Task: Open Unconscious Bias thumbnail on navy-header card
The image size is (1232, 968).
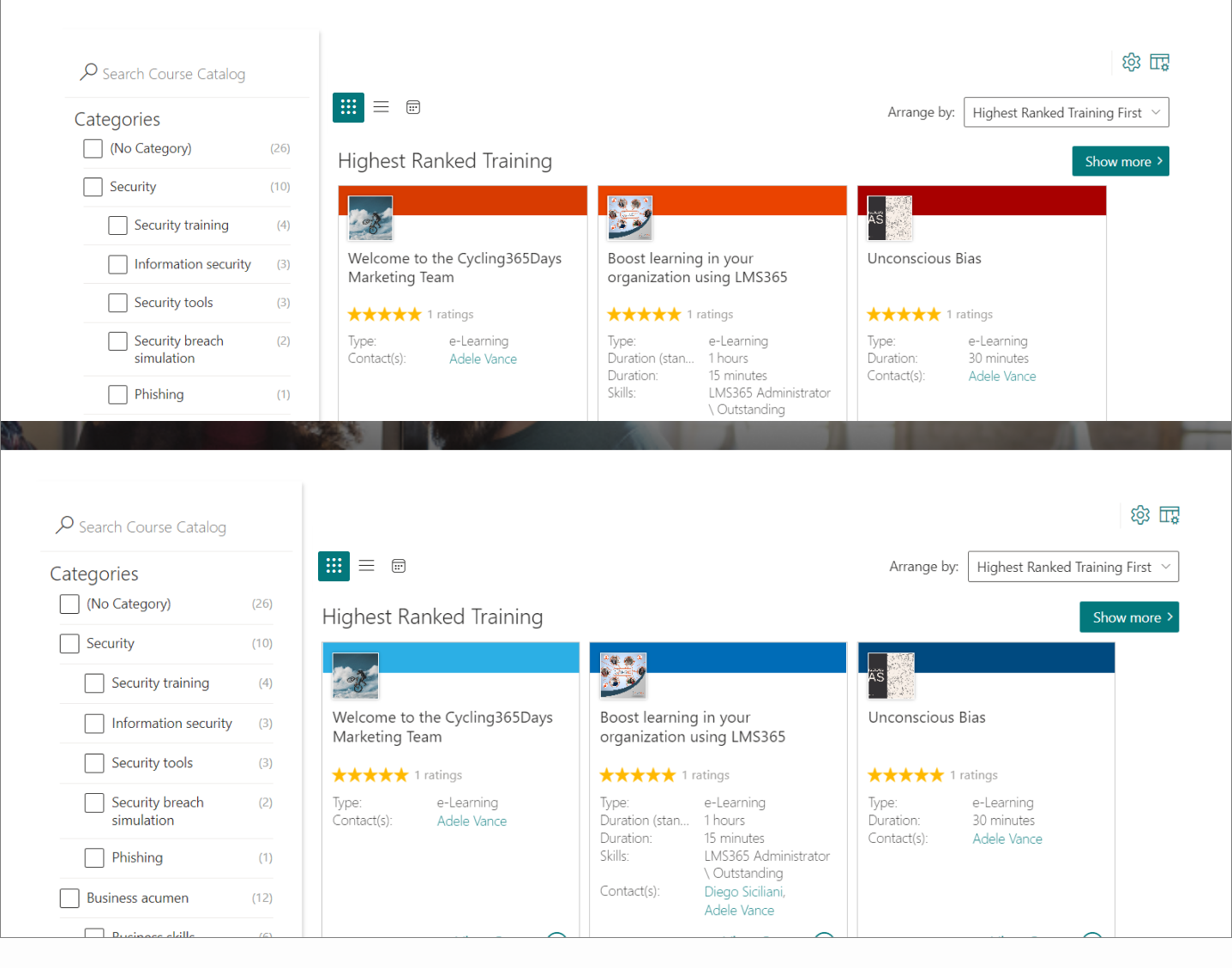Action: pos(892,676)
